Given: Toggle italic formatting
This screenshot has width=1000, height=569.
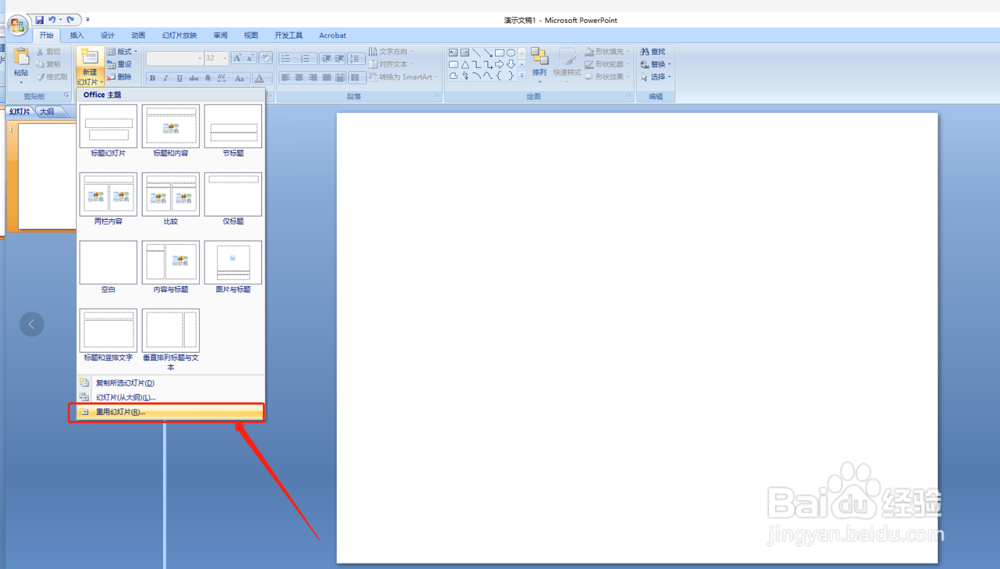Looking at the screenshot, I should point(166,78).
